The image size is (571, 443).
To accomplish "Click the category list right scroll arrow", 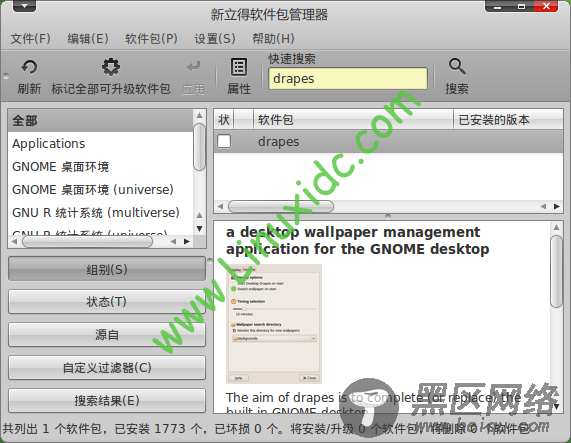I will 187,241.
